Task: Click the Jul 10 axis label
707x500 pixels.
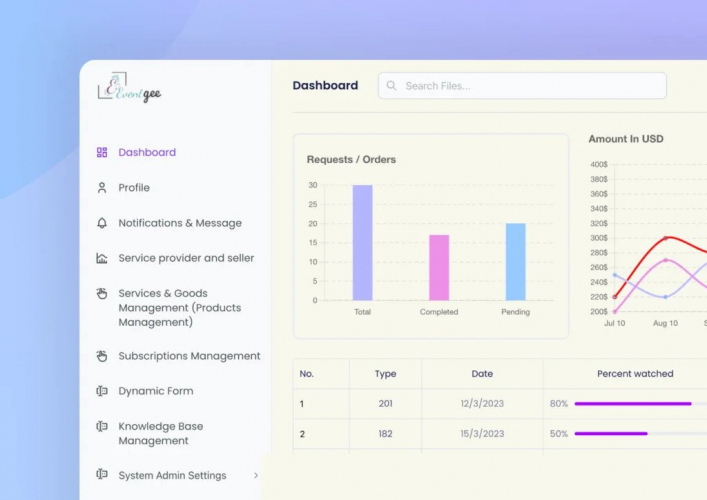Action: pyautogui.click(x=615, y=323)
